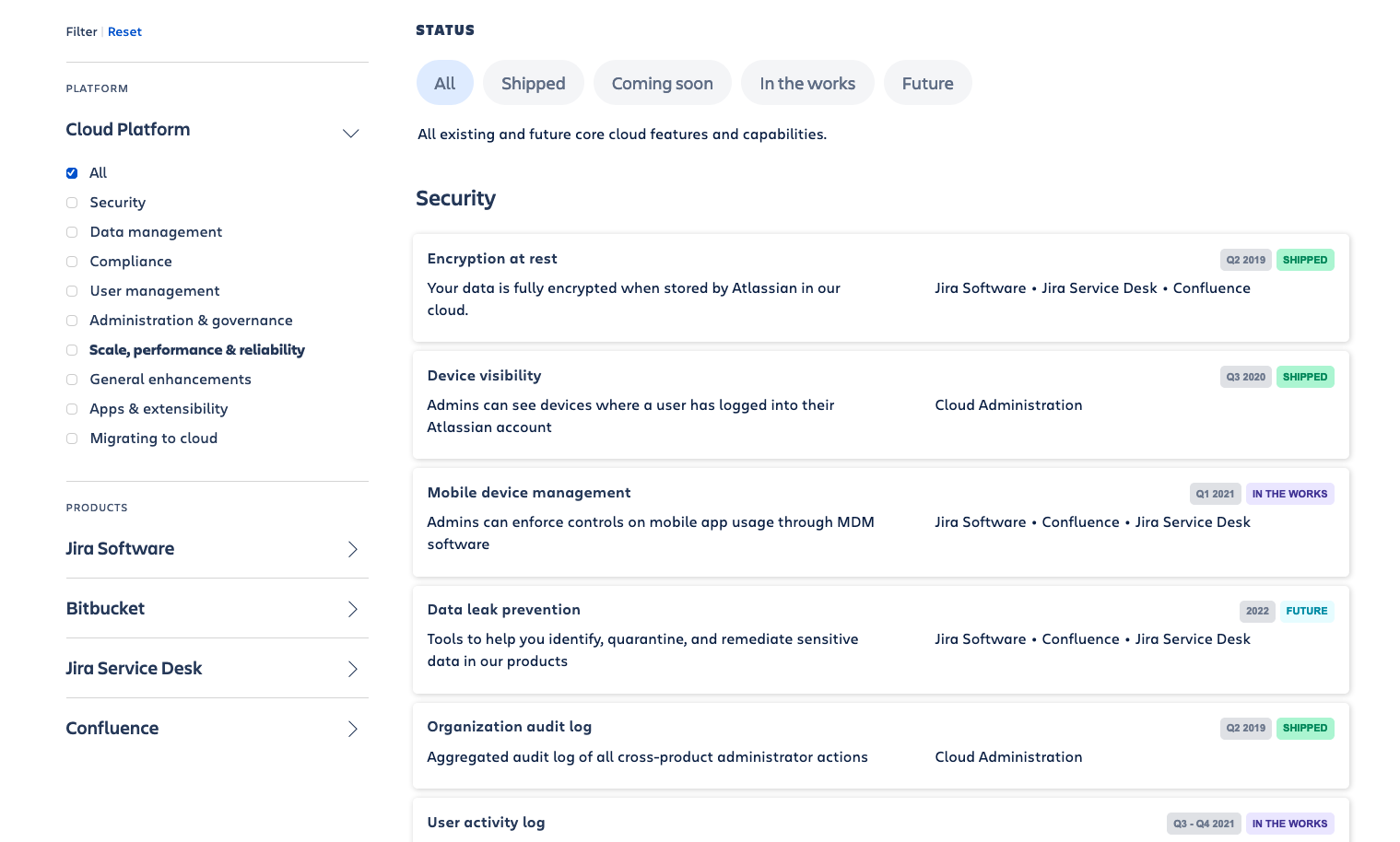Click SHIPPED badge on Encryption at rest
This screenshot has width=1400, height=842.
click(x=1305, y=260)
